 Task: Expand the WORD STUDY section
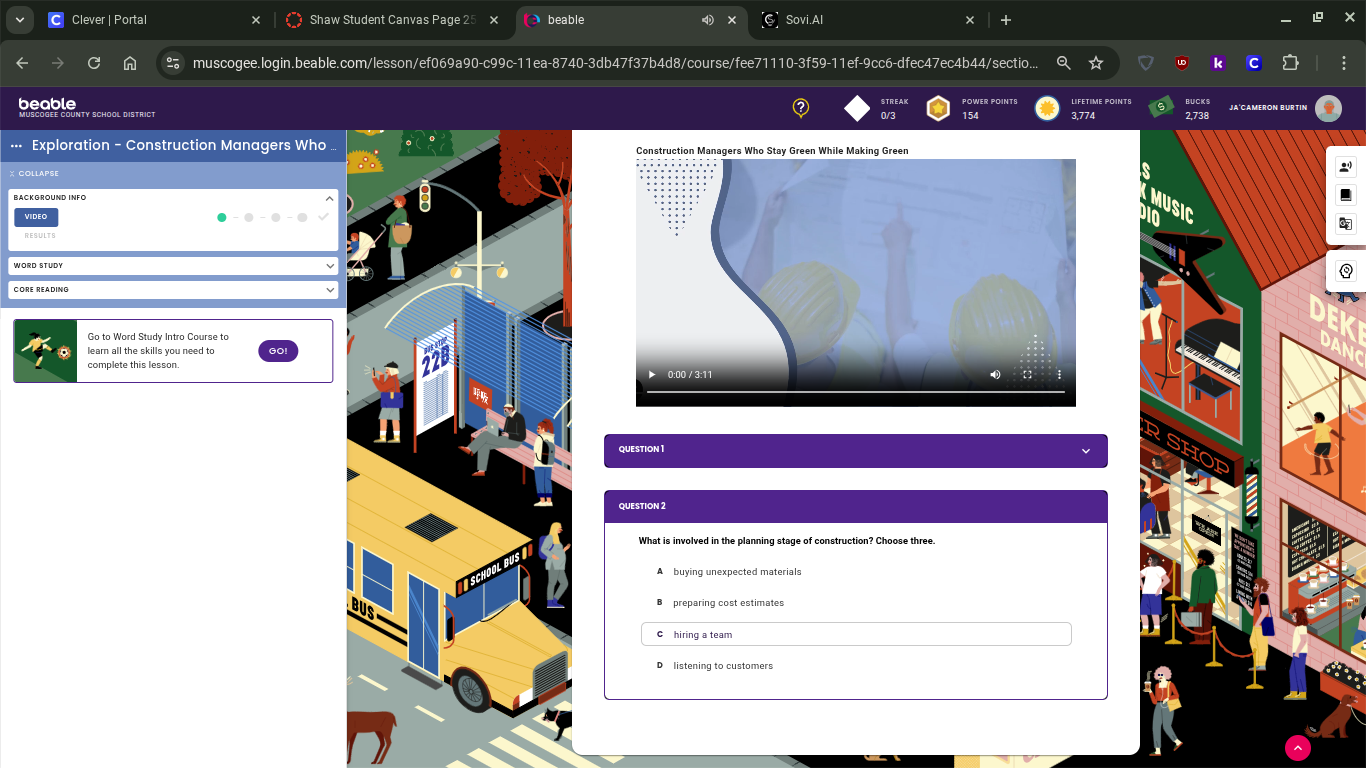[x=172, y=265]
